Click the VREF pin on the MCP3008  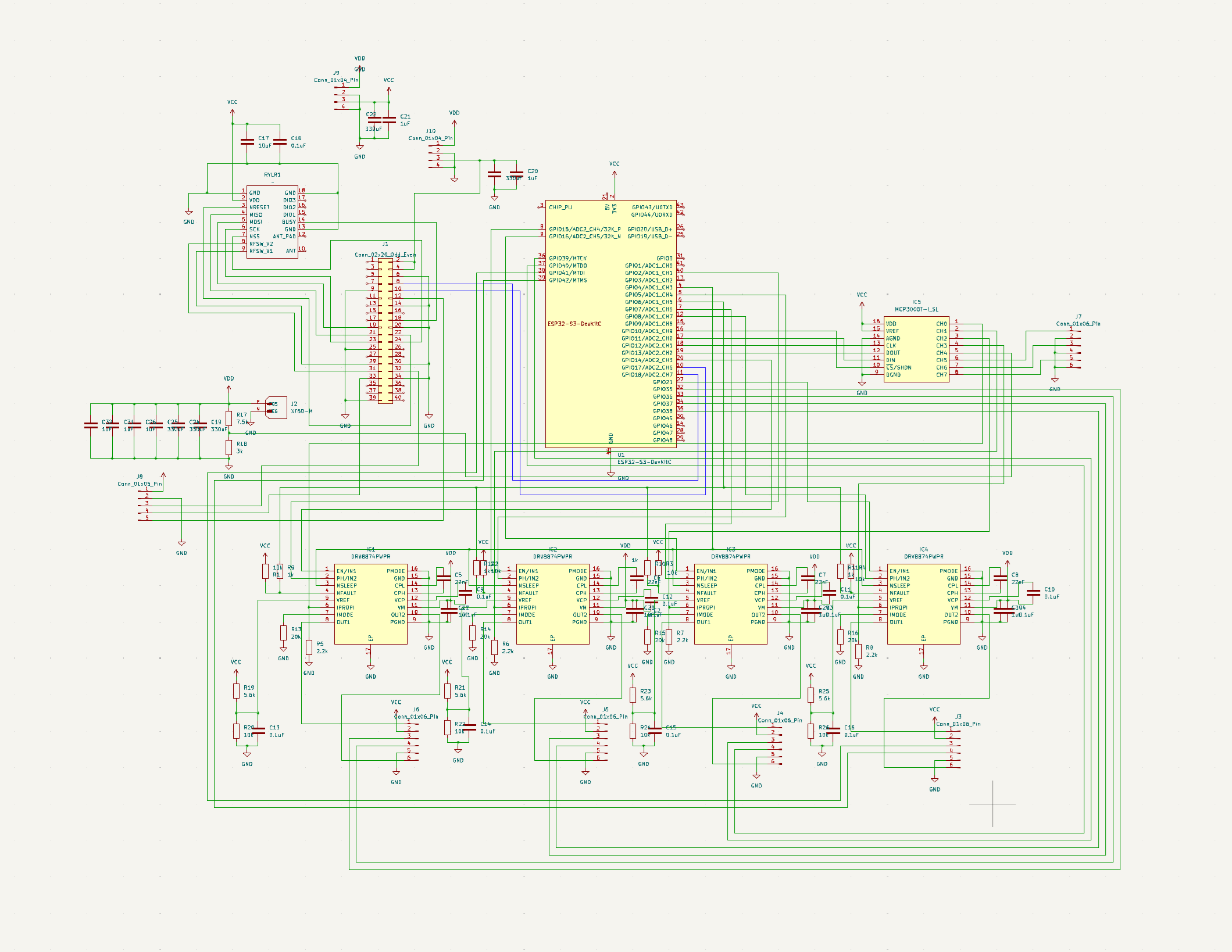point(892,331)
